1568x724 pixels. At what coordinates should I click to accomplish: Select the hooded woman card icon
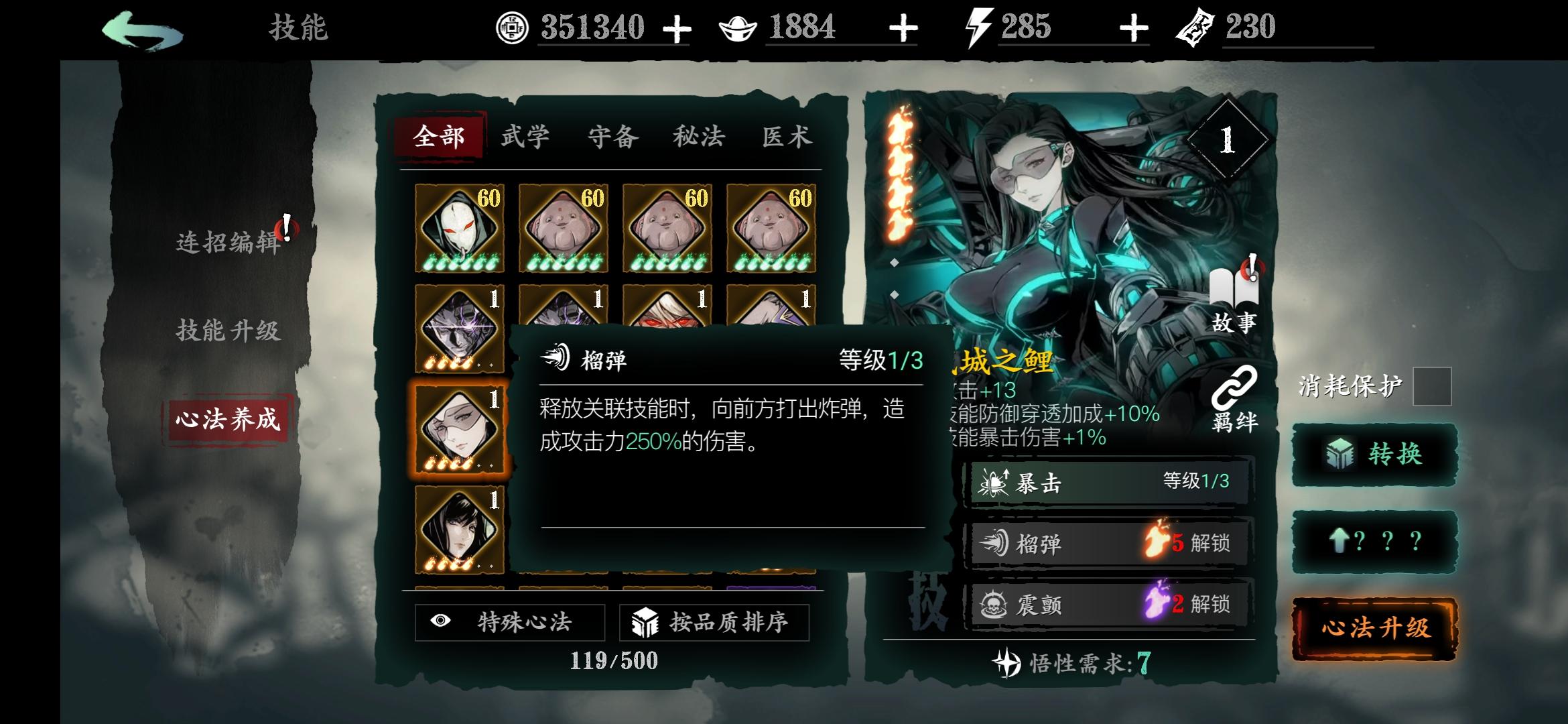click(x=460, y=530)
